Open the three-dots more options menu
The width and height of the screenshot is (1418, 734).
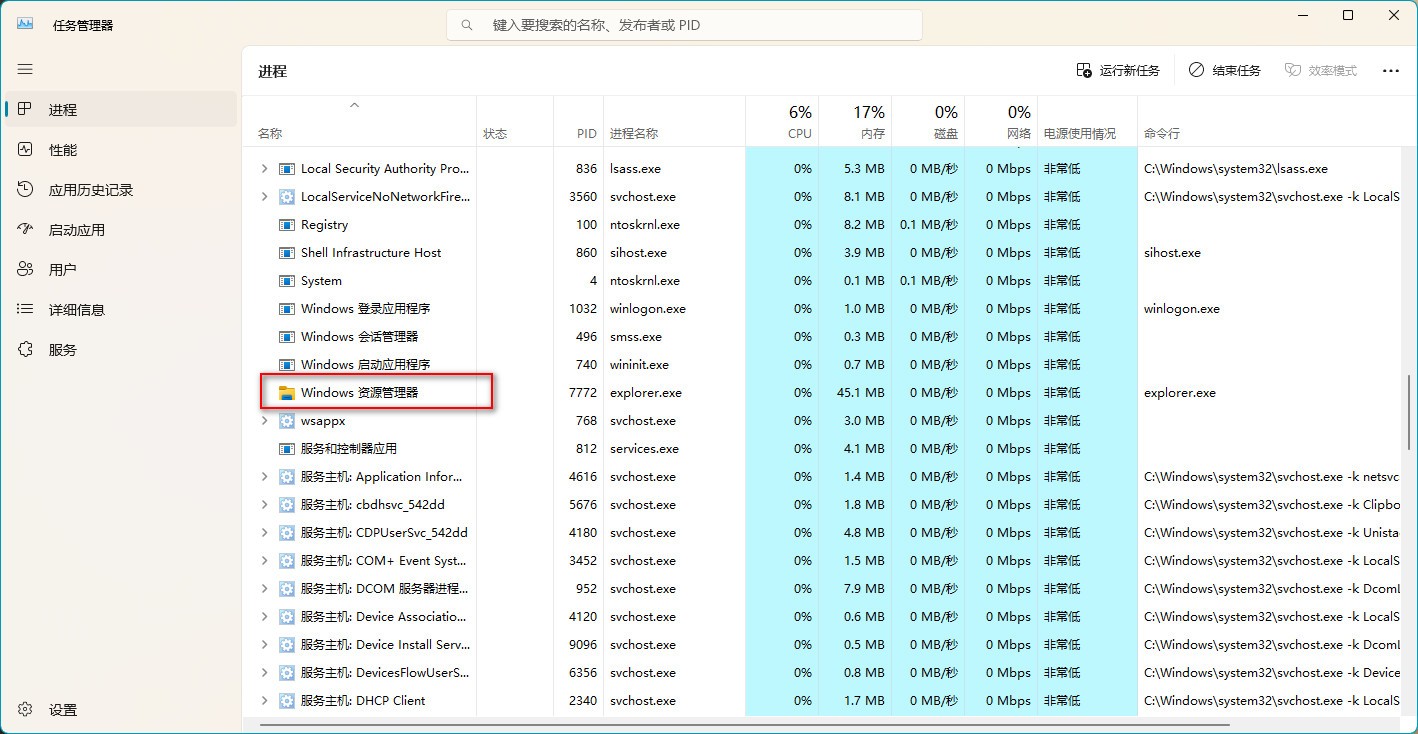[1390, 71]
